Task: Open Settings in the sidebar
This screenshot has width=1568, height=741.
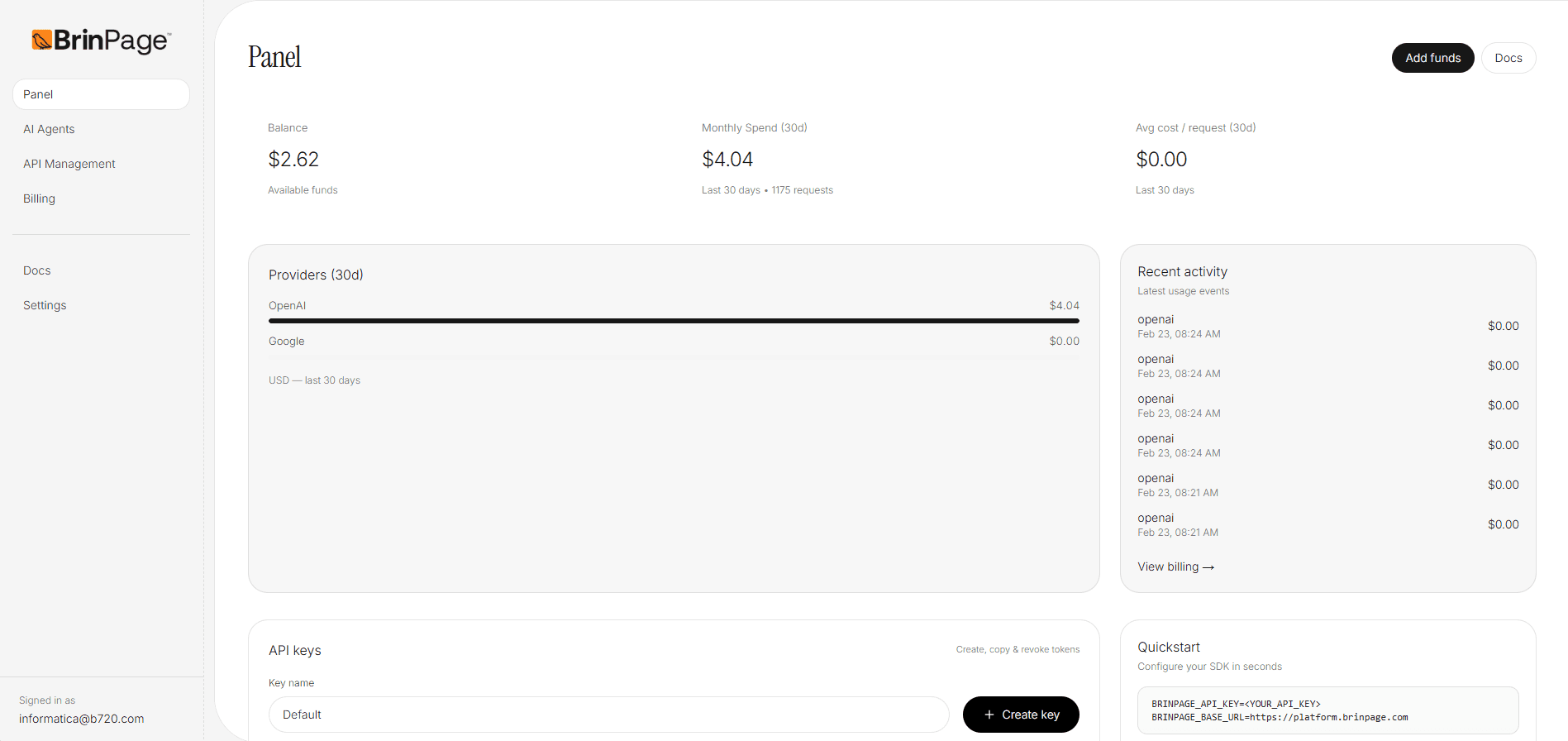Action: click(45, 305)
